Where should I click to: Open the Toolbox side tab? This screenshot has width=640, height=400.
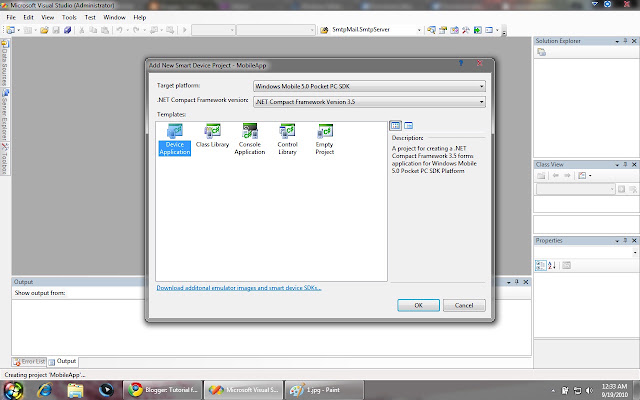pyautogui.click(x=5, y=158)
